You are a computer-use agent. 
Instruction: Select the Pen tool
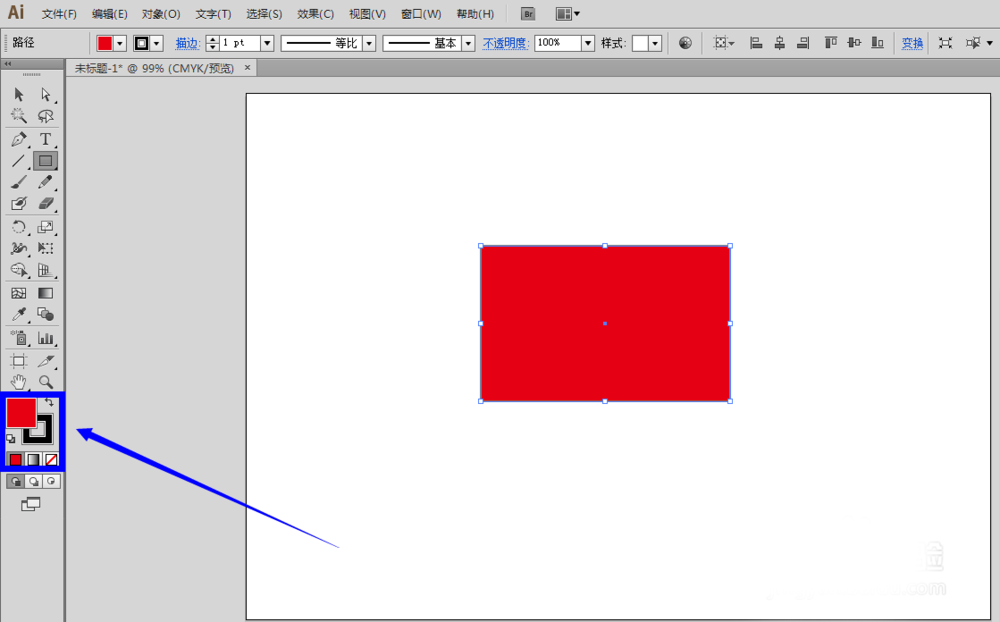[17, 139]
